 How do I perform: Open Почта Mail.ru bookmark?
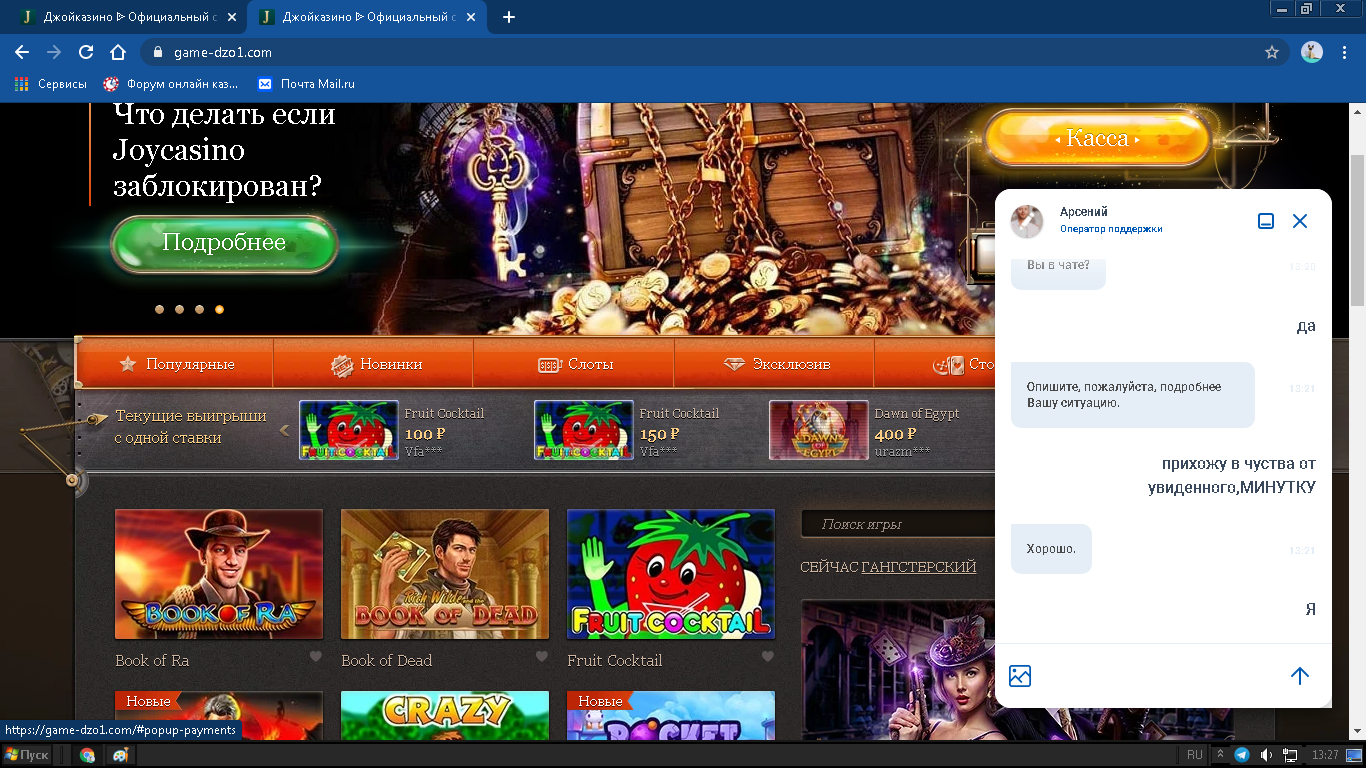click(306, 84)
